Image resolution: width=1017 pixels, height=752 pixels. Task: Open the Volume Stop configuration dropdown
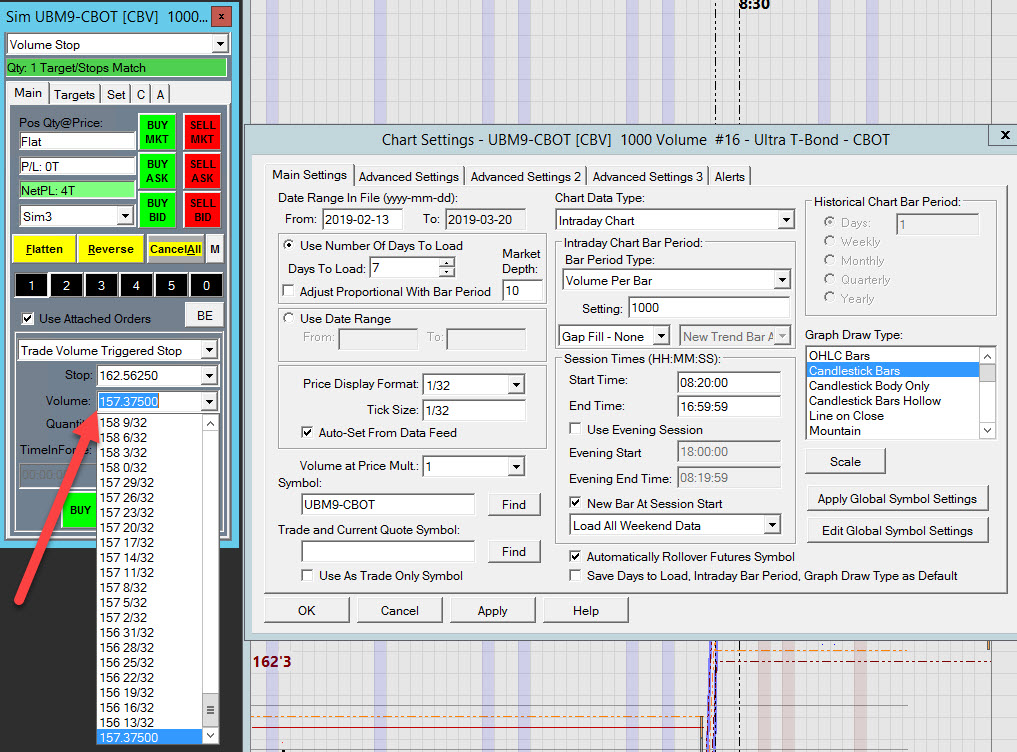220,45
